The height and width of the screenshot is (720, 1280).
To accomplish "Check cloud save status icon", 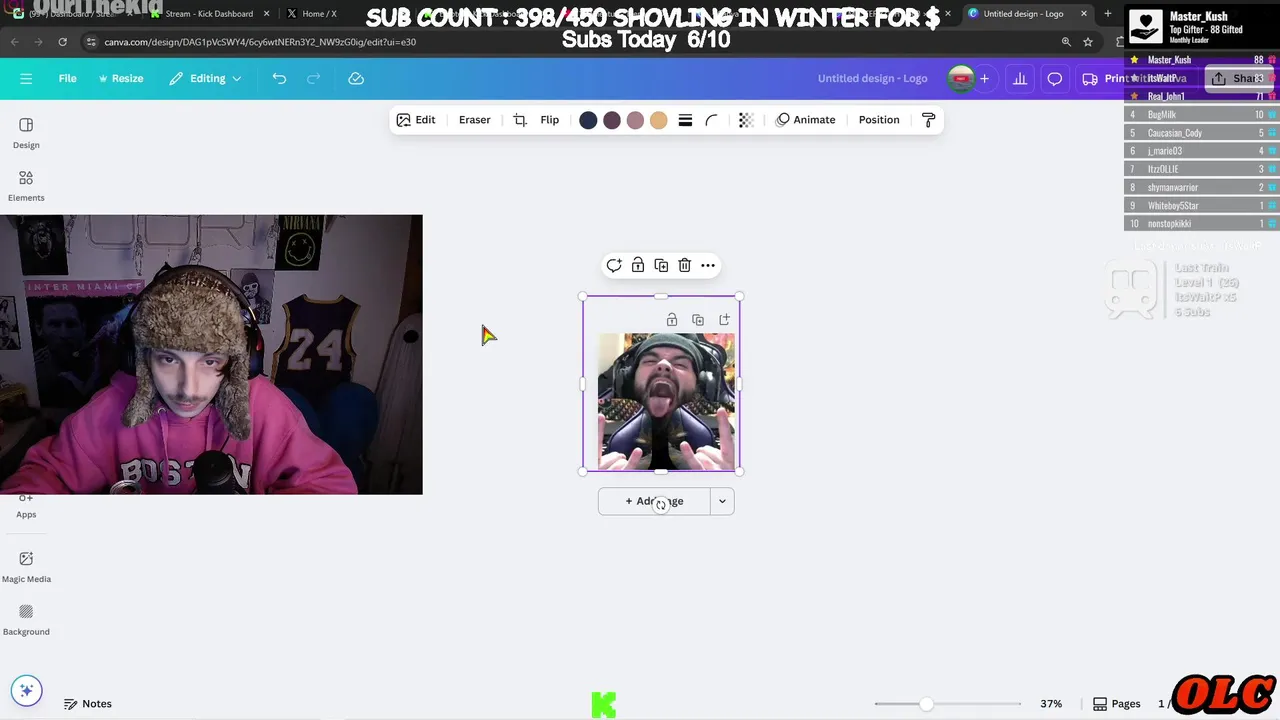I will coord(356,78).
